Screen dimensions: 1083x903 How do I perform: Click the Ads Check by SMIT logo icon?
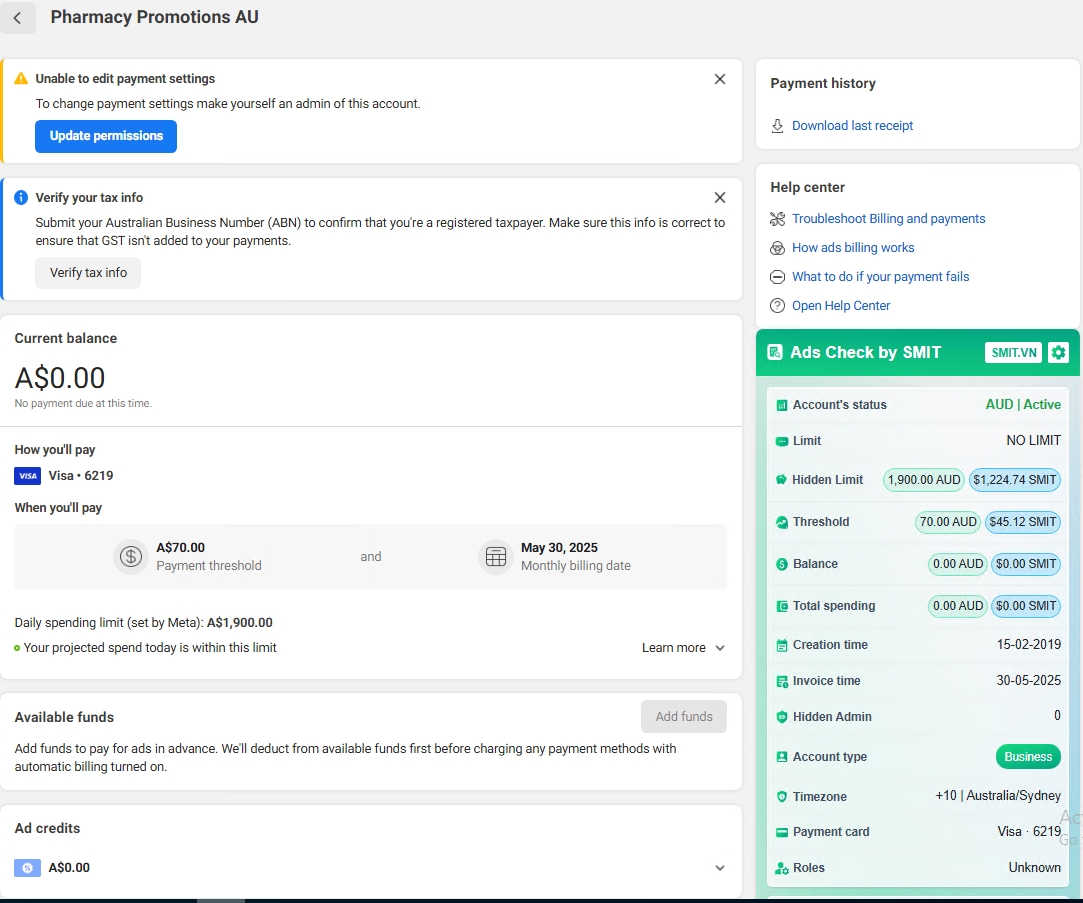(775, 352)
